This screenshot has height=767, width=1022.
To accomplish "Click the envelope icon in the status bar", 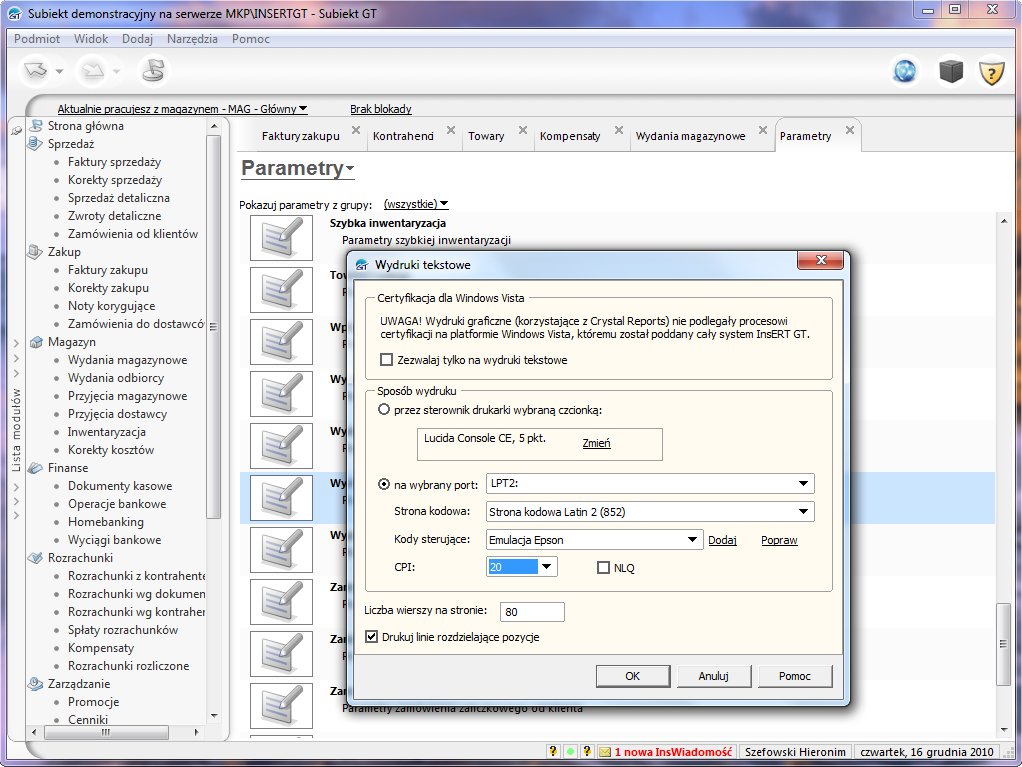I will pos(604,751).
